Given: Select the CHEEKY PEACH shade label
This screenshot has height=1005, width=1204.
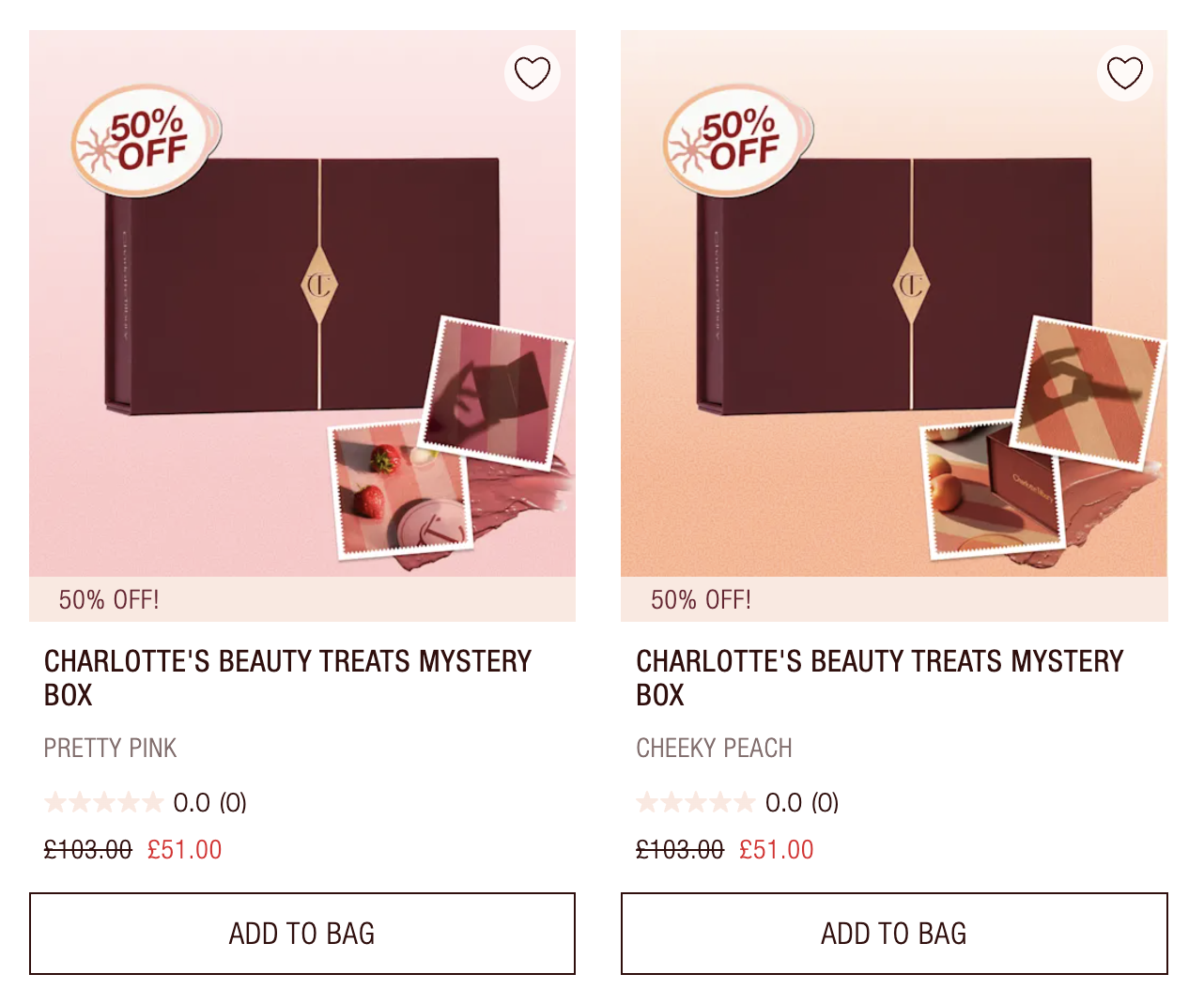Looking at the screenshot, I should point(714,748).
